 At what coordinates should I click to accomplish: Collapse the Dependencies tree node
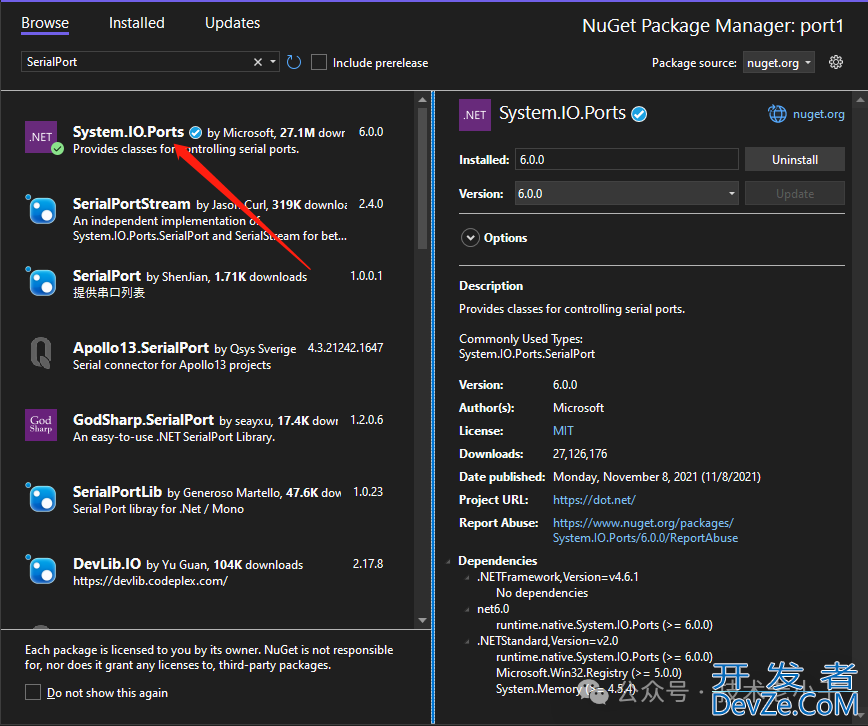[449, 562]
